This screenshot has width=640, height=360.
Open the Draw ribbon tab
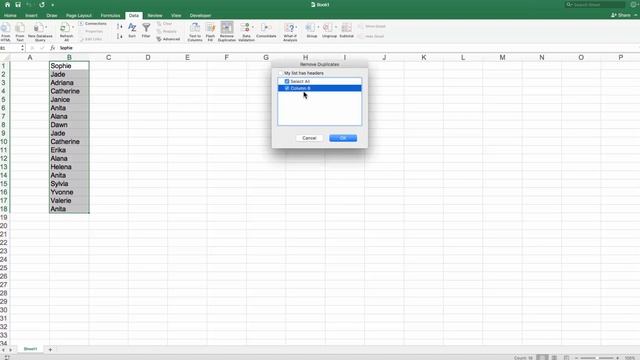click(52, 16)
